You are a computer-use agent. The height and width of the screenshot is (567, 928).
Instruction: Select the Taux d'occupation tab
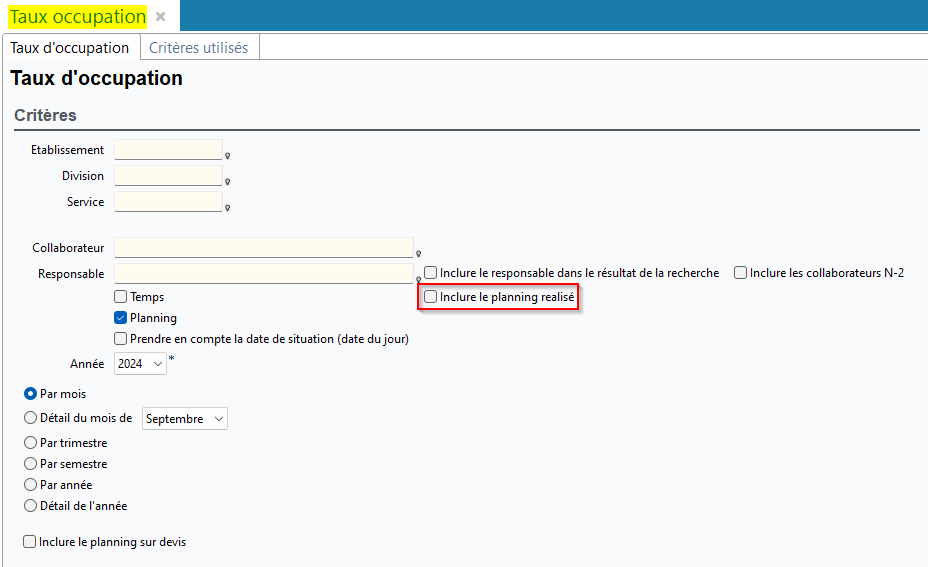pyautogui.click(x=70, y=48)
